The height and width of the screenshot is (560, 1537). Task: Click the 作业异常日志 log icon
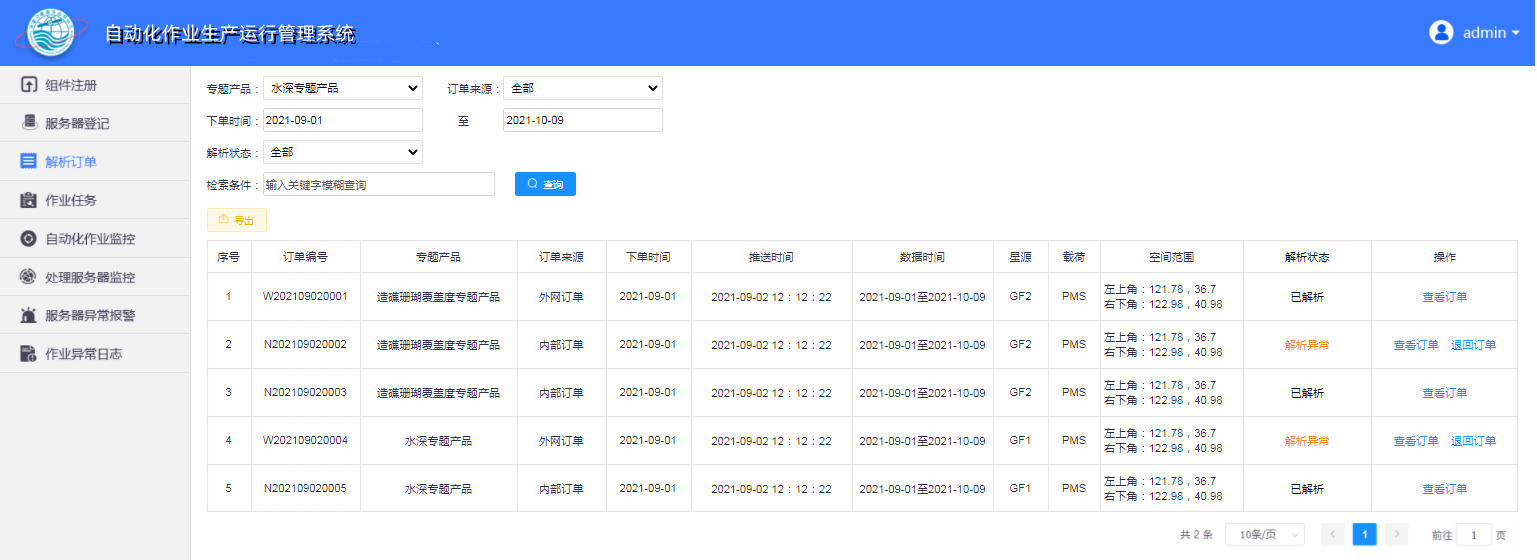coord(29,353)
